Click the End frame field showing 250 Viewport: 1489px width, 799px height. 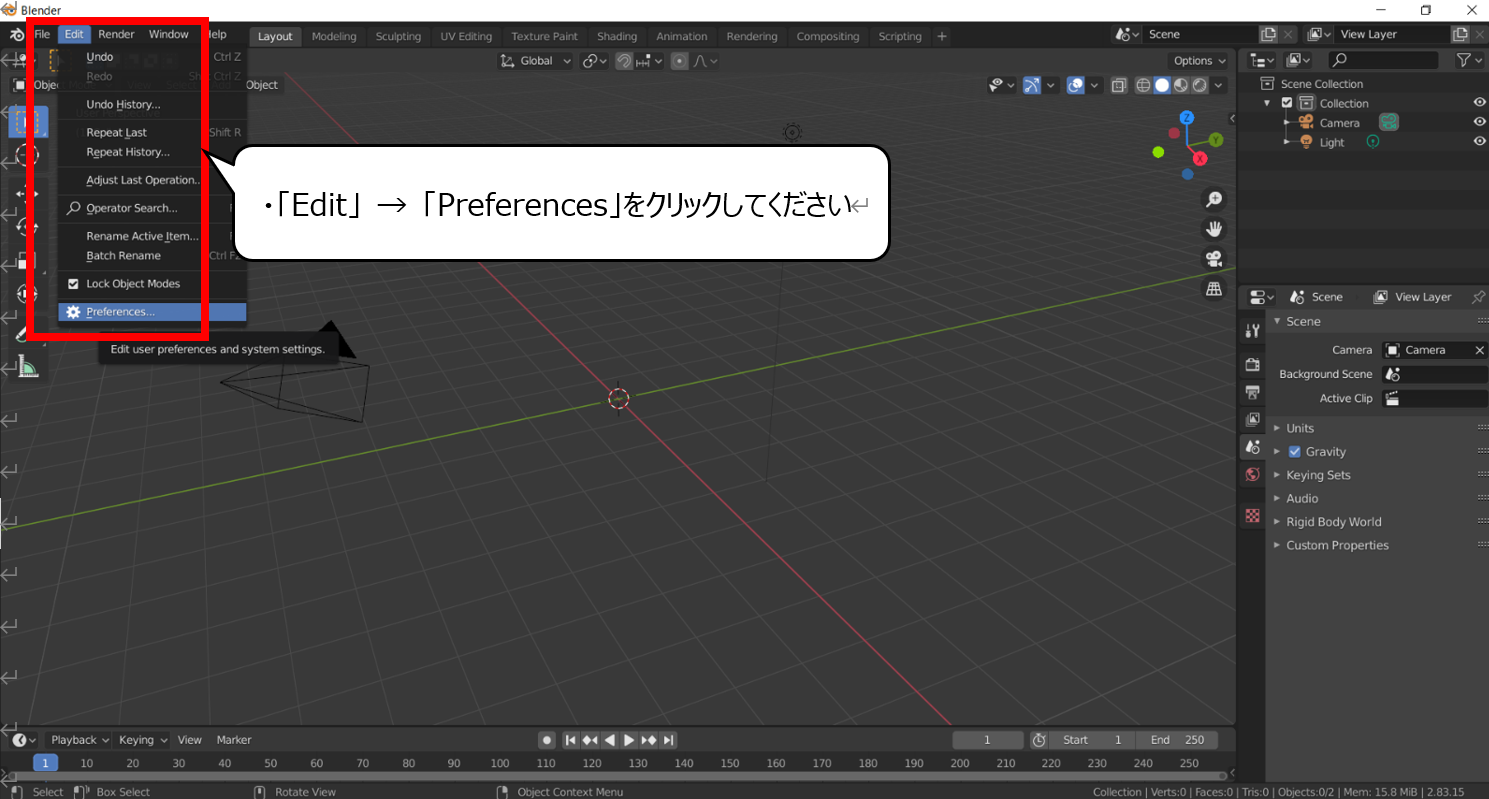[x=1179, y=740]
